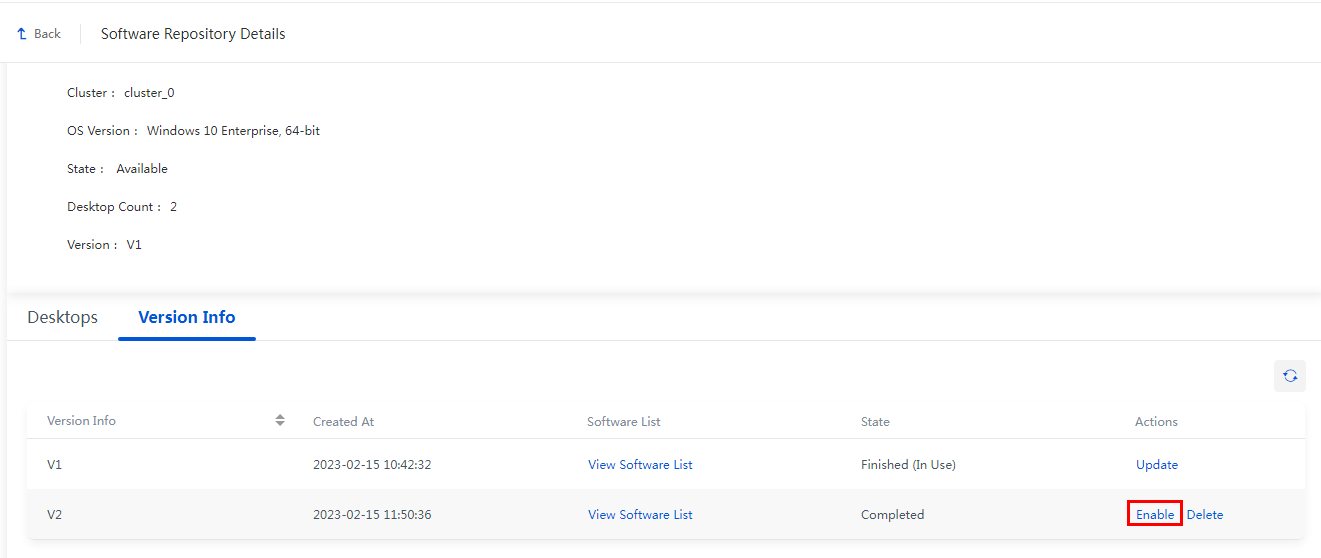Viewport: 1321px width, 558px height.
Task: Select the V2 version row cell
Action: pyautogui.click(x=55, y=515)
